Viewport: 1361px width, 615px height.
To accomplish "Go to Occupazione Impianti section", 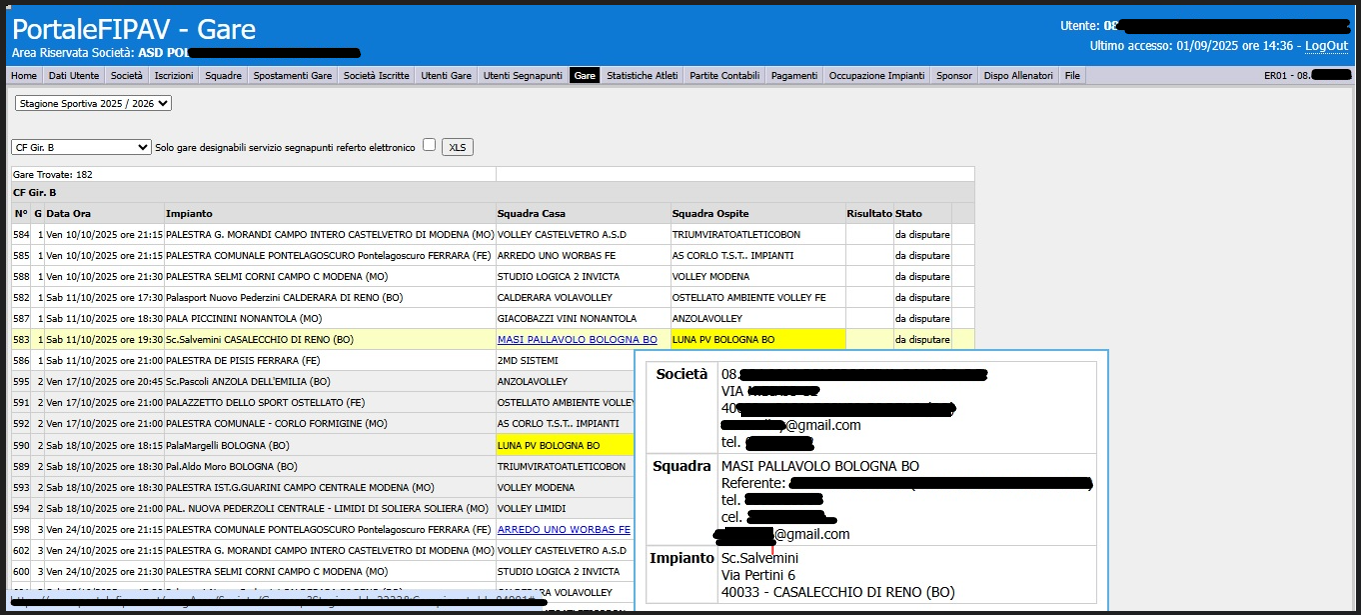I will point(876,75).
